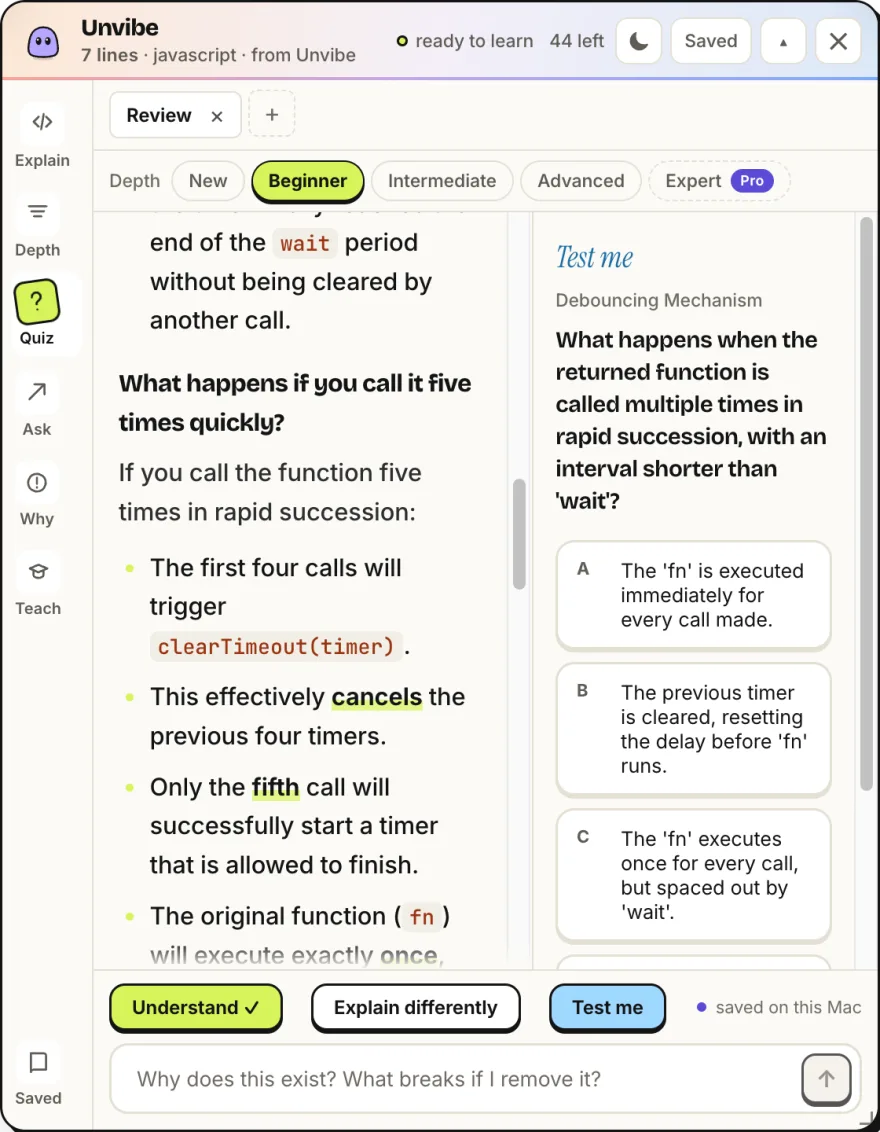
Task: Click the 'Test me' quiz heading
Action: point(594,257)
